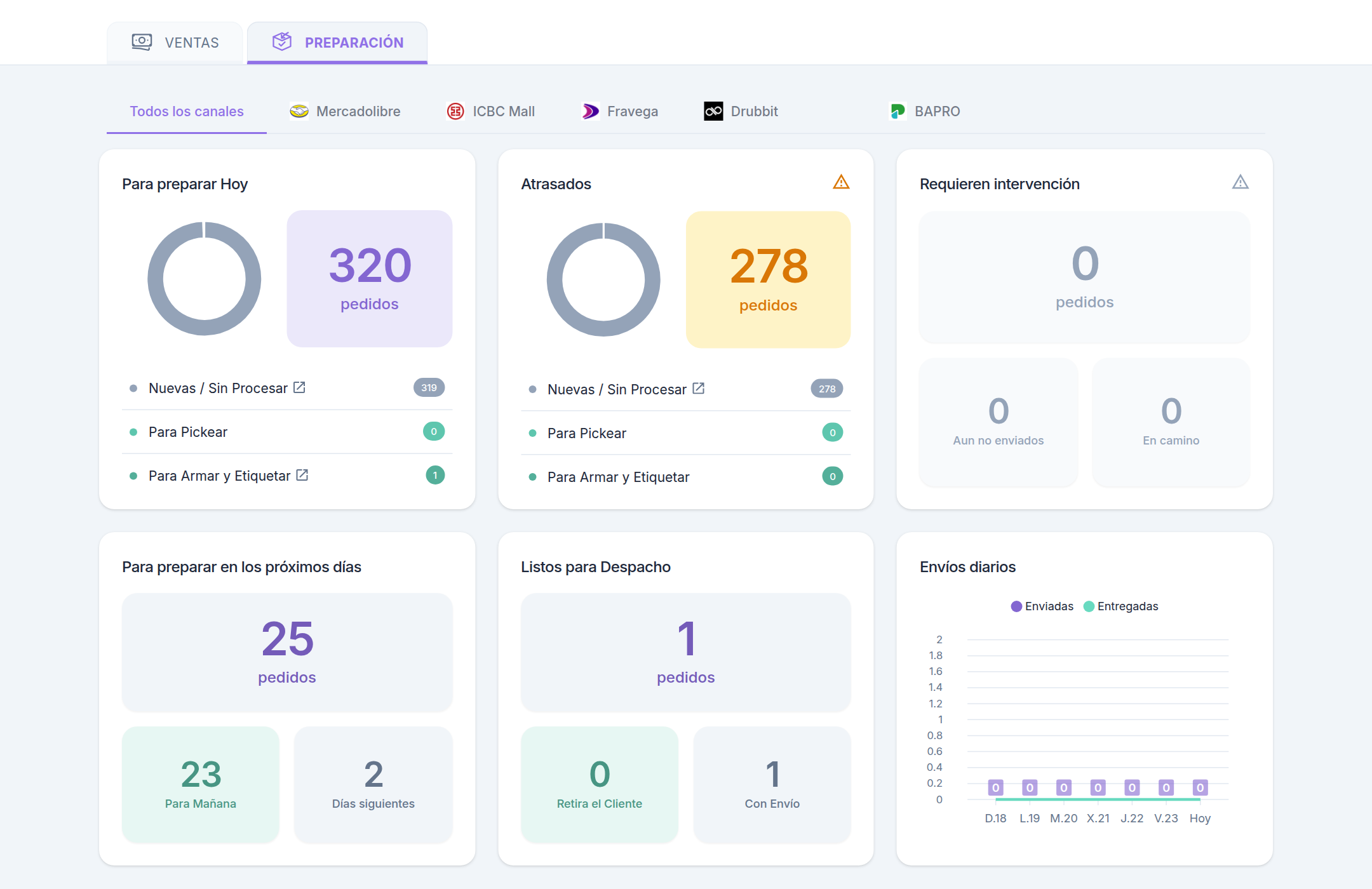
Task: Open external link beside Nuevas / Sin Procesar under Hoy
Action: point(299,387)
